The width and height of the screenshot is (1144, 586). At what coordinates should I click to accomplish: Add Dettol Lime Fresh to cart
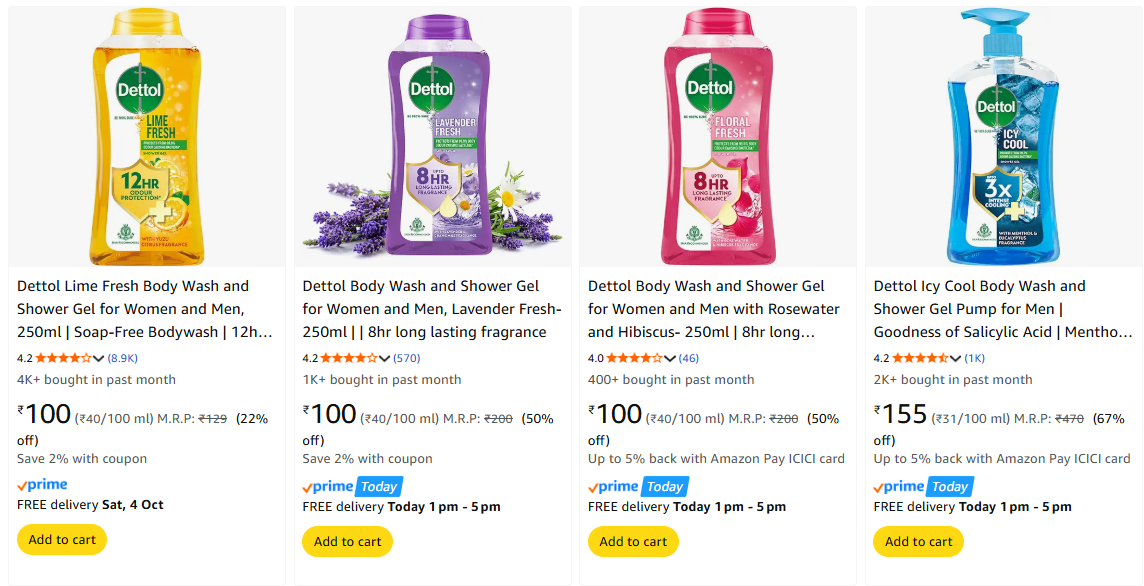[x=62, y=540]
